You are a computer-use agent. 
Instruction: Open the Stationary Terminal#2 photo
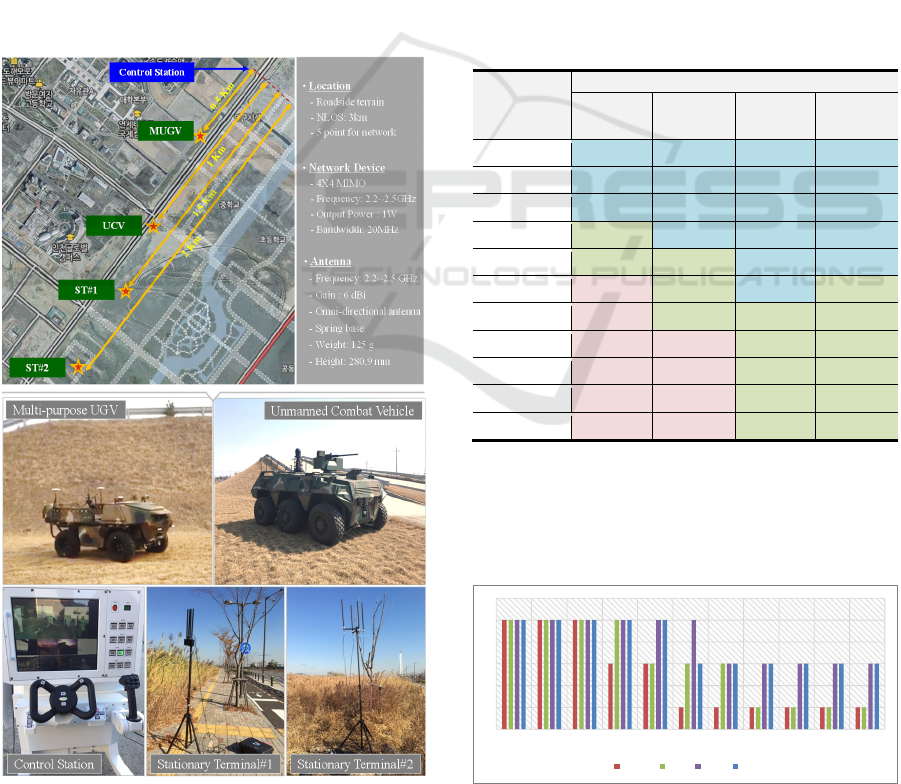pos(355,681)
